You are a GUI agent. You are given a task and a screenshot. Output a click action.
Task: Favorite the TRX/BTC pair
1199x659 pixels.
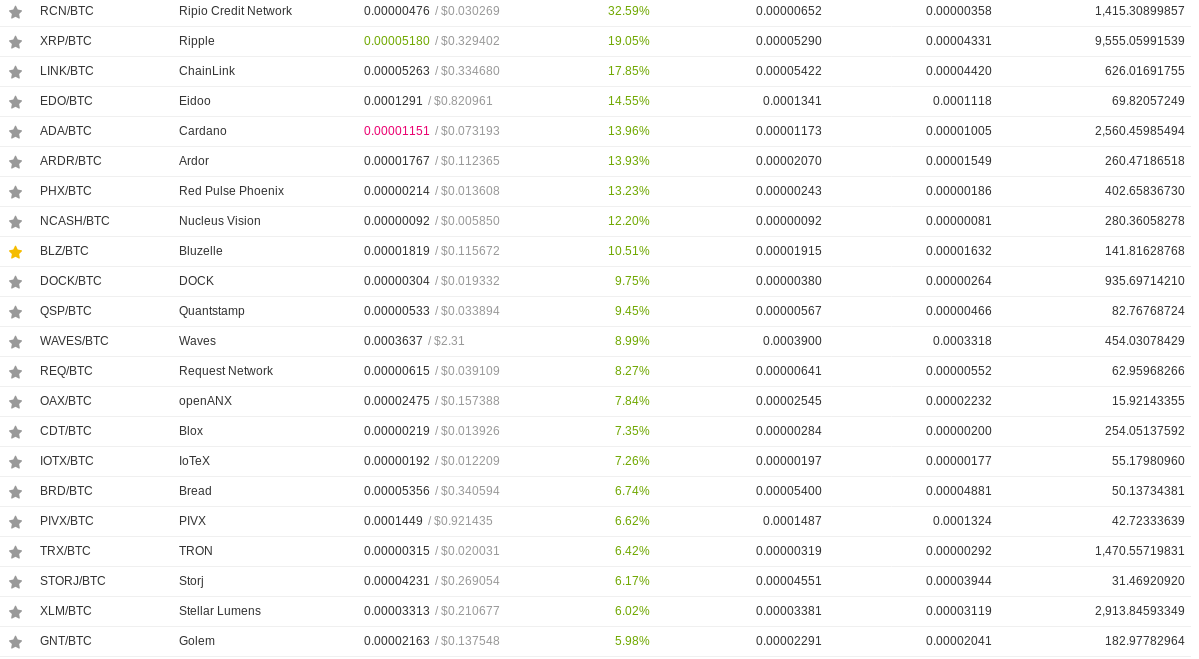click(x=15, y=551)
